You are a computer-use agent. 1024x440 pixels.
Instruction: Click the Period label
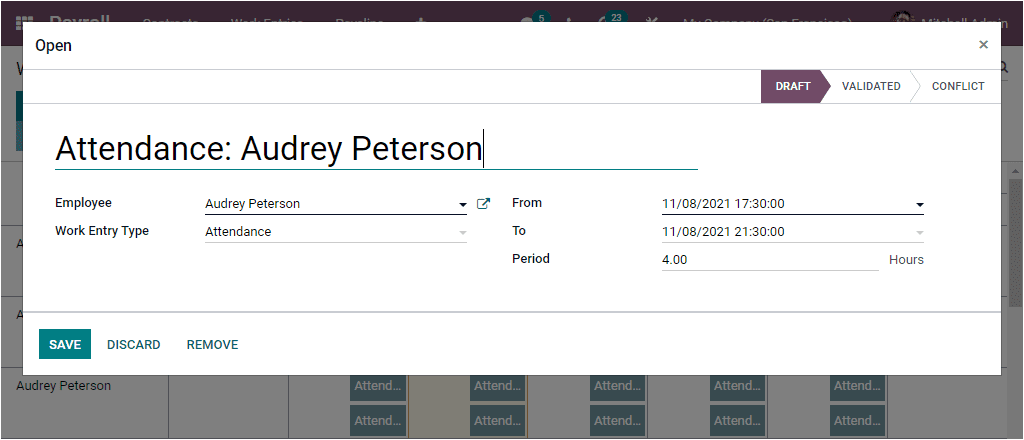coord(531,259)
